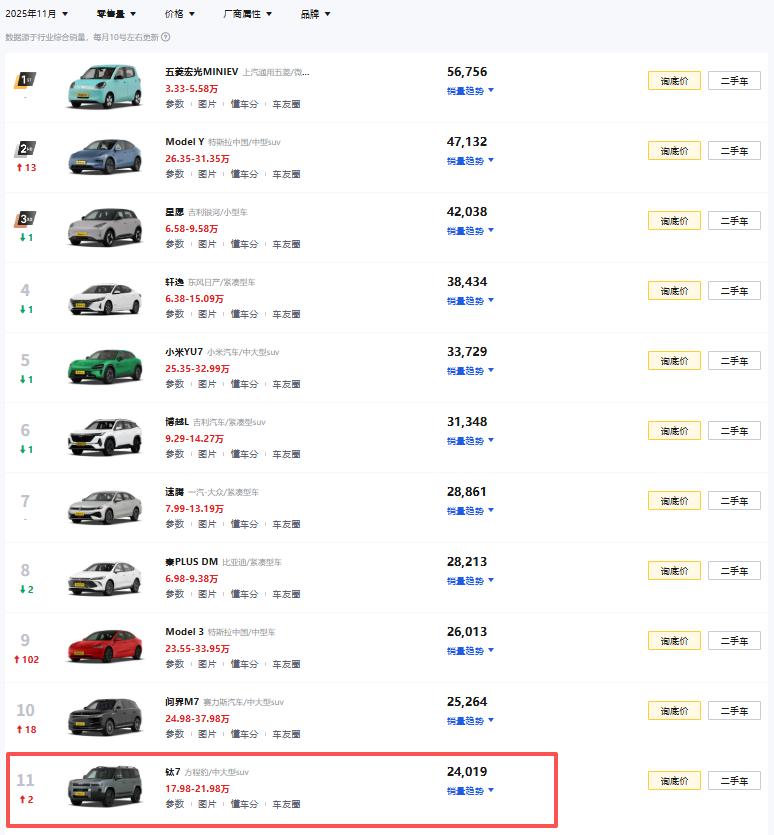The width and height of the screenshot is (774, 835).
Task: Open 懂车分 link under 钛7
Action: 244,804
